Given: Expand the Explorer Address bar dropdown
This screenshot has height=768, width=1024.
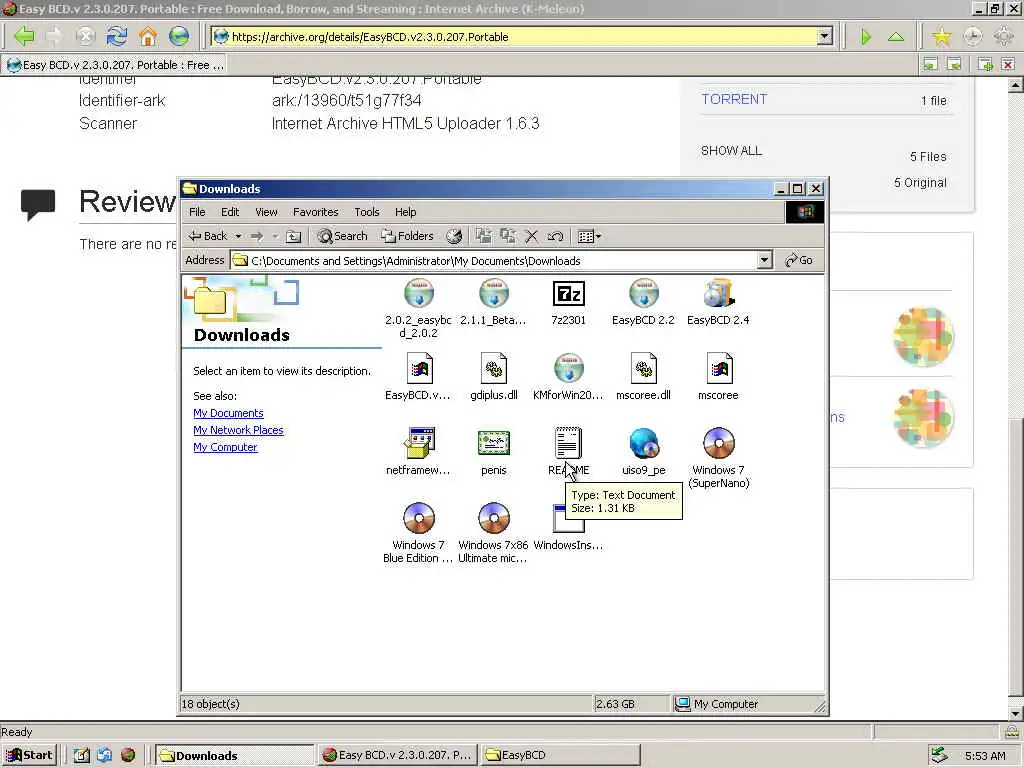Looking at the screenshot, I should [764, 261].
